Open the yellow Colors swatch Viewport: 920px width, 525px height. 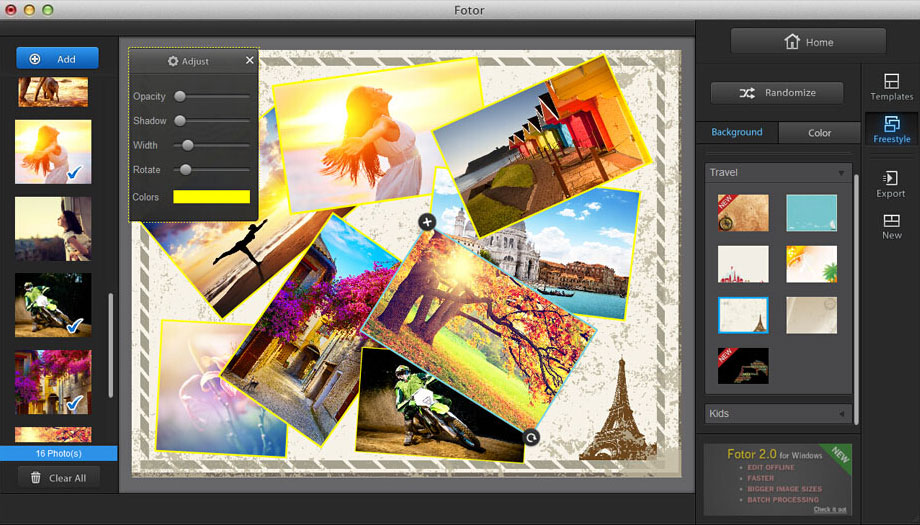[211, 197]
